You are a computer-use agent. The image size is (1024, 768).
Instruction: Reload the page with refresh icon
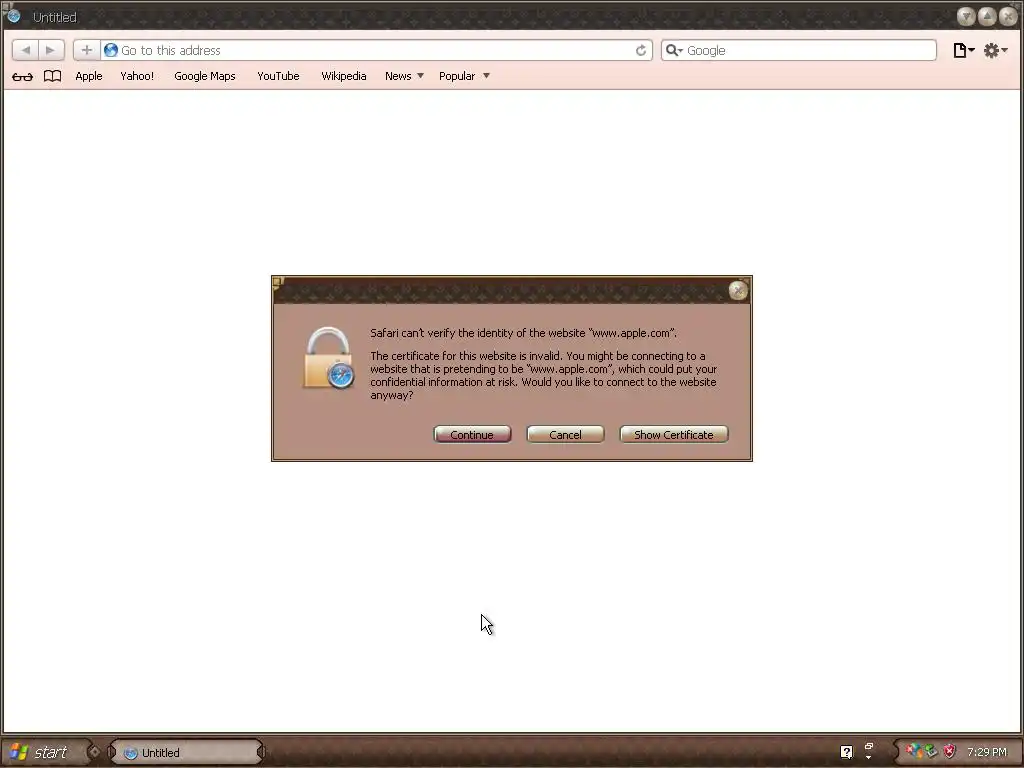coord(641,50)
